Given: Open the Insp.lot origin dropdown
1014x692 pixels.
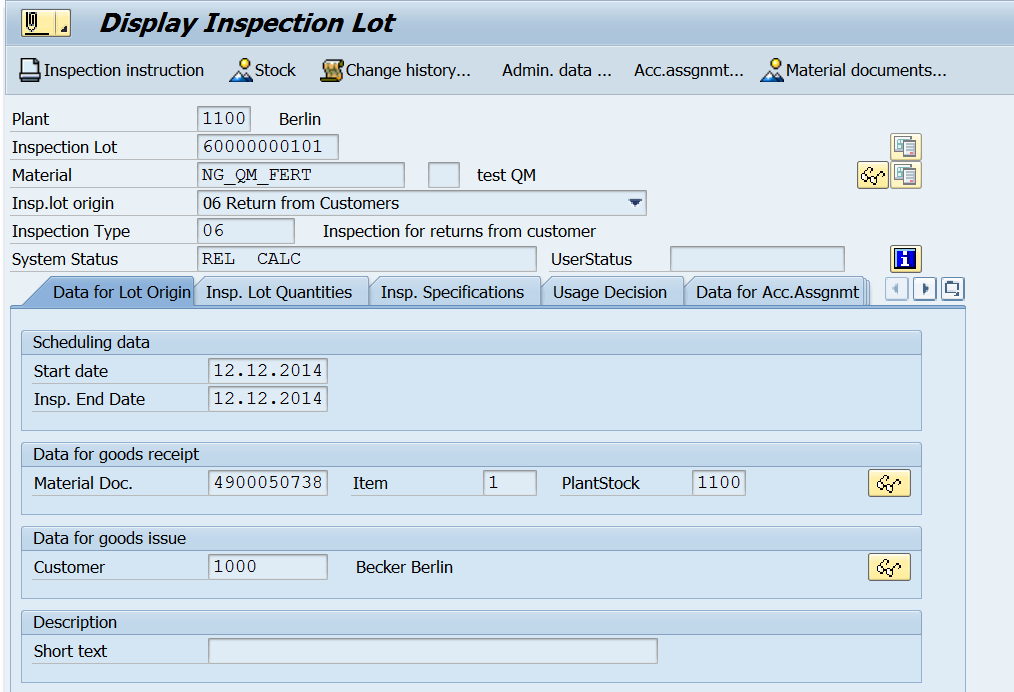Looking at the screenshot, I should tap(634, 202).
